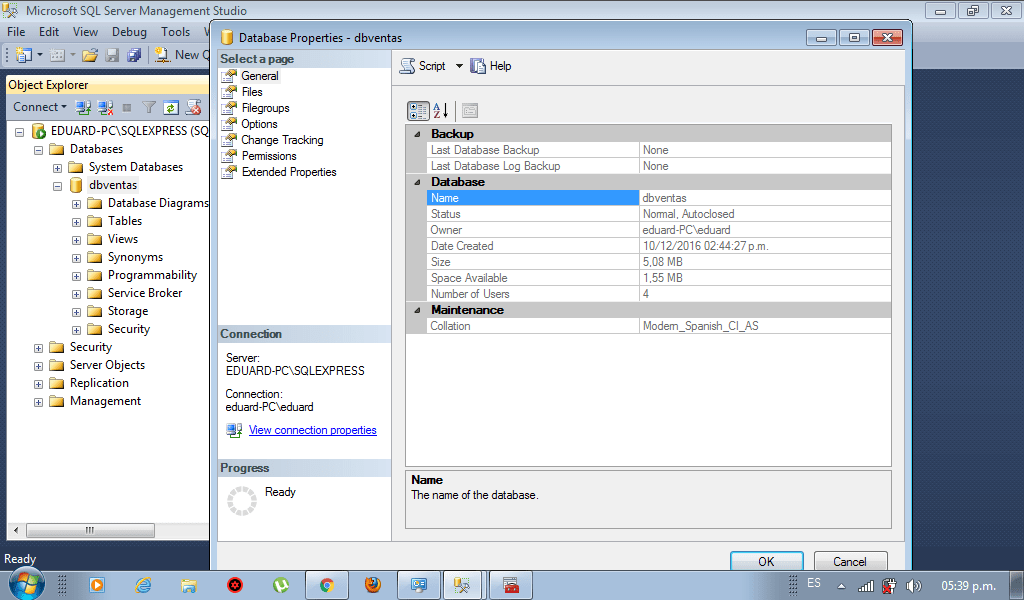The image size is (1024, 600).
Task: Select the Files page
Action: coord(252,92)
